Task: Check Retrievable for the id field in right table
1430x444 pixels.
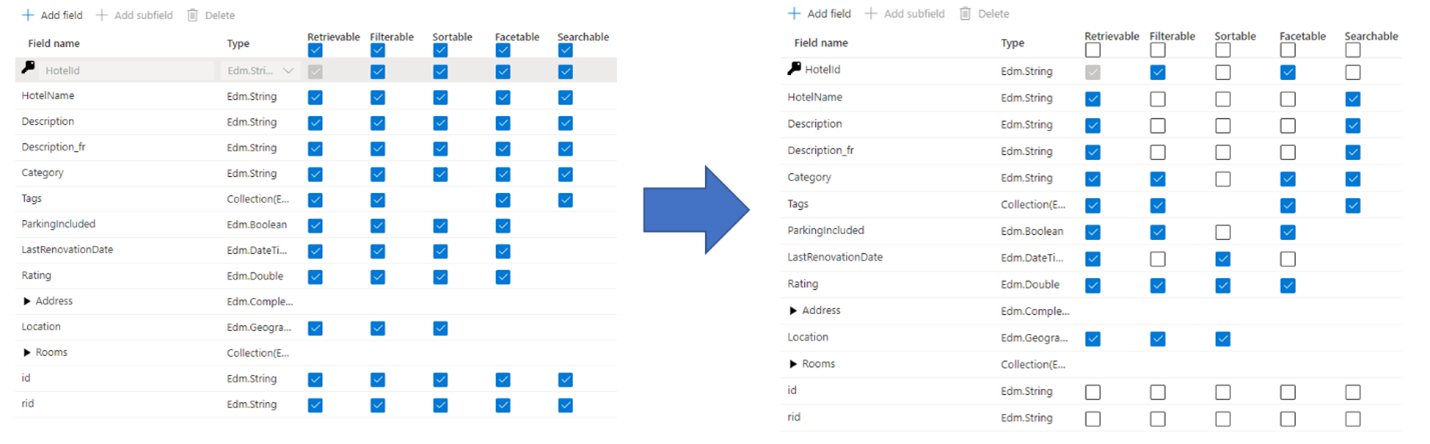Action: [1093, 392]
